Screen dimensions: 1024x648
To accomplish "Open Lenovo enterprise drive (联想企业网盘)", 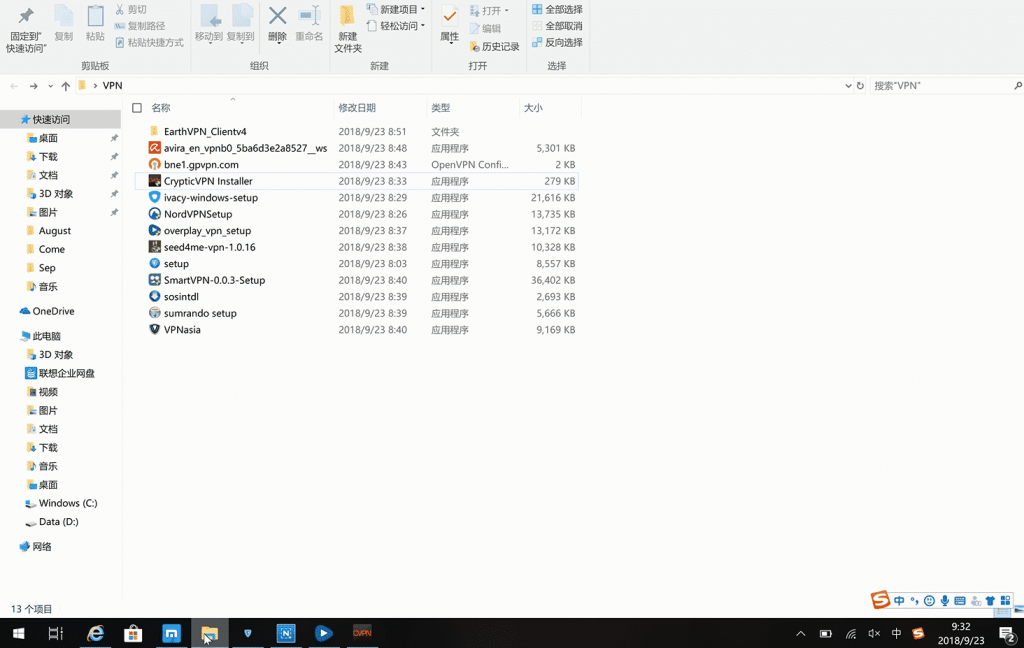I will click(61, 373).
